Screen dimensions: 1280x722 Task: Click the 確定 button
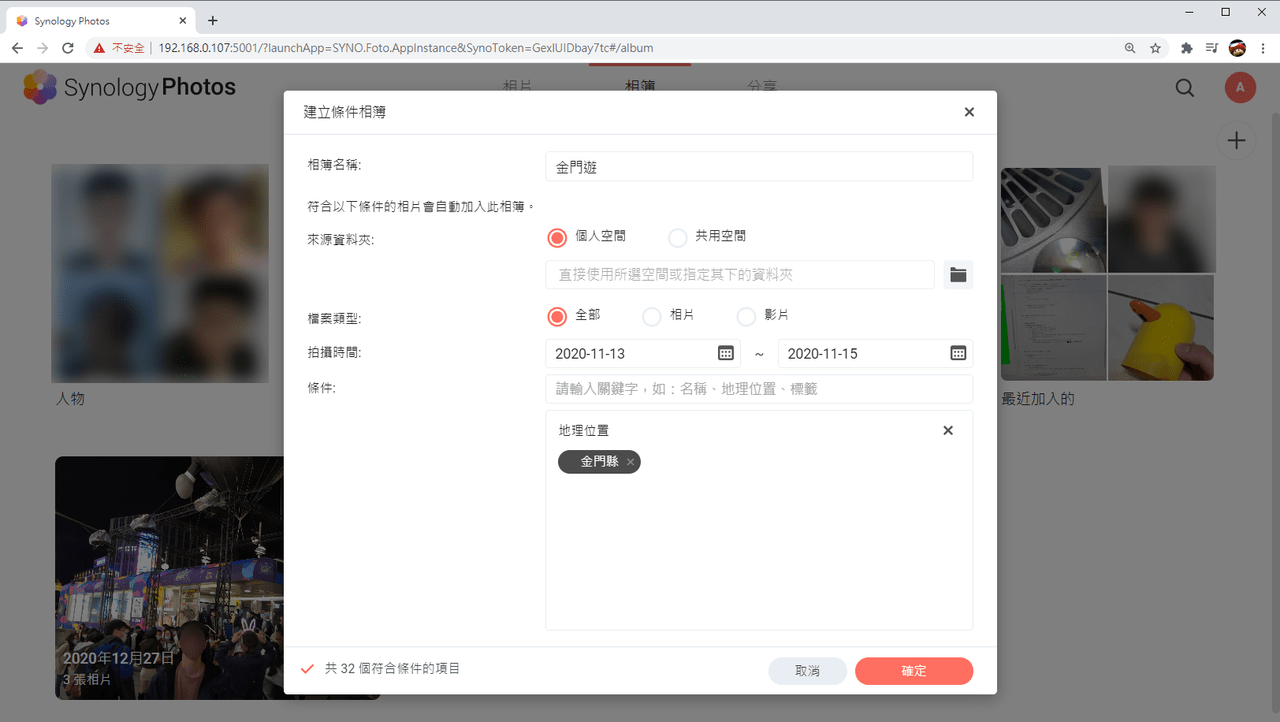click(914, 671)
